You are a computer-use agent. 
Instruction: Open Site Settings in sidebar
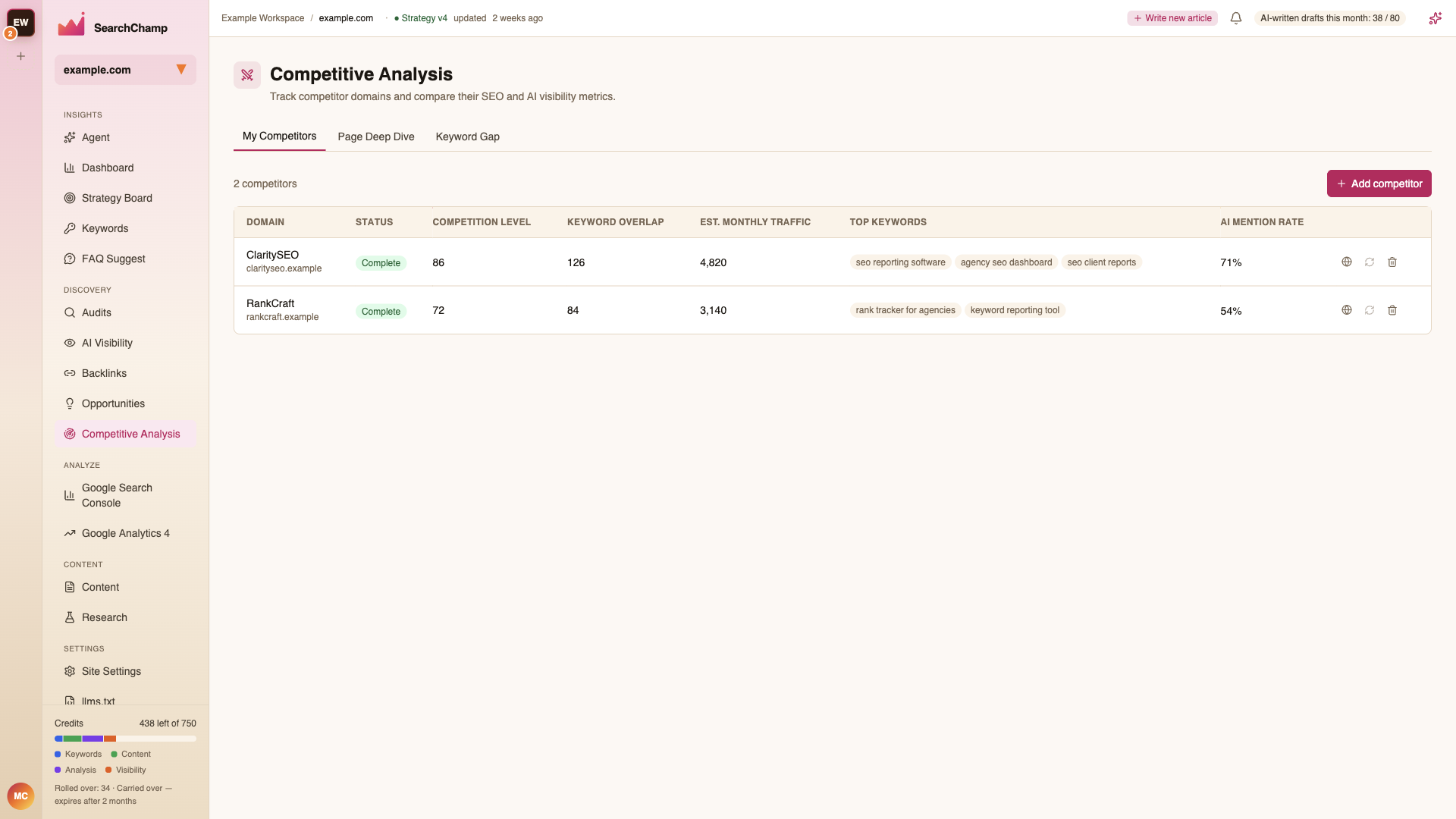[x=125, y=671]
